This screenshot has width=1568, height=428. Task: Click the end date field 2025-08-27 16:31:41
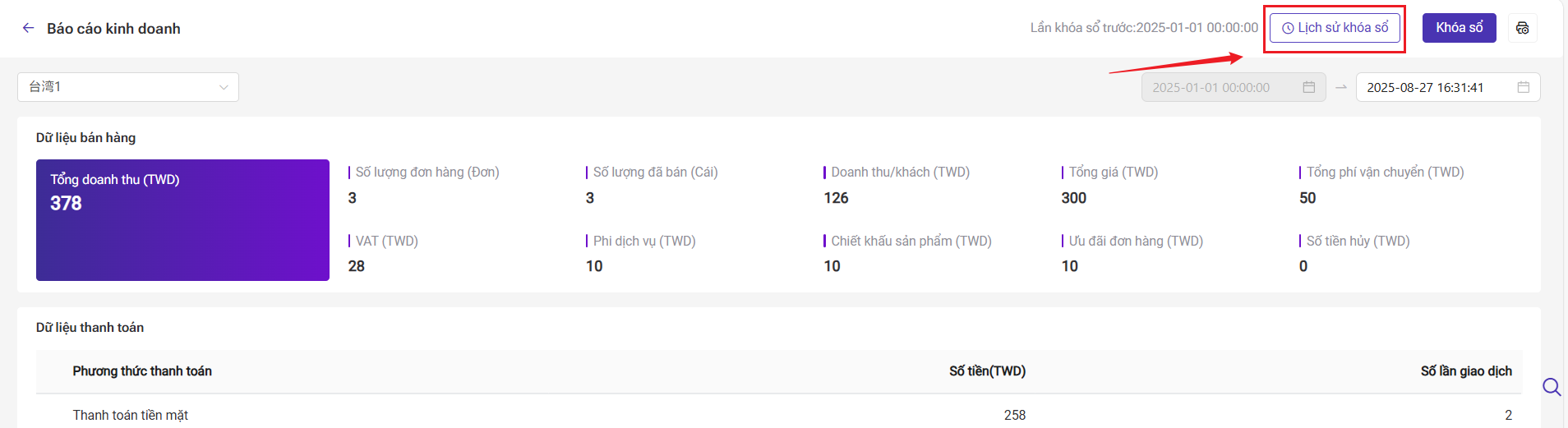tap(1448, 87)
